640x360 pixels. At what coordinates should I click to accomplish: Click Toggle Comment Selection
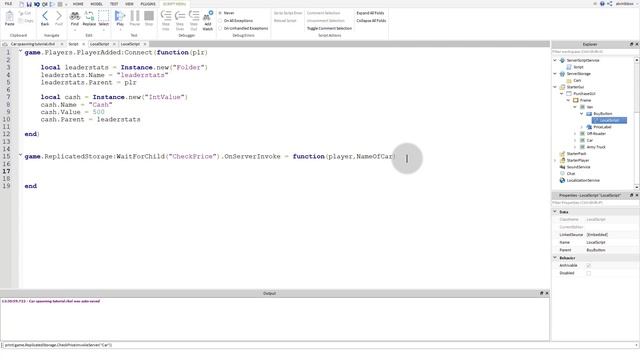pos(329,28)
